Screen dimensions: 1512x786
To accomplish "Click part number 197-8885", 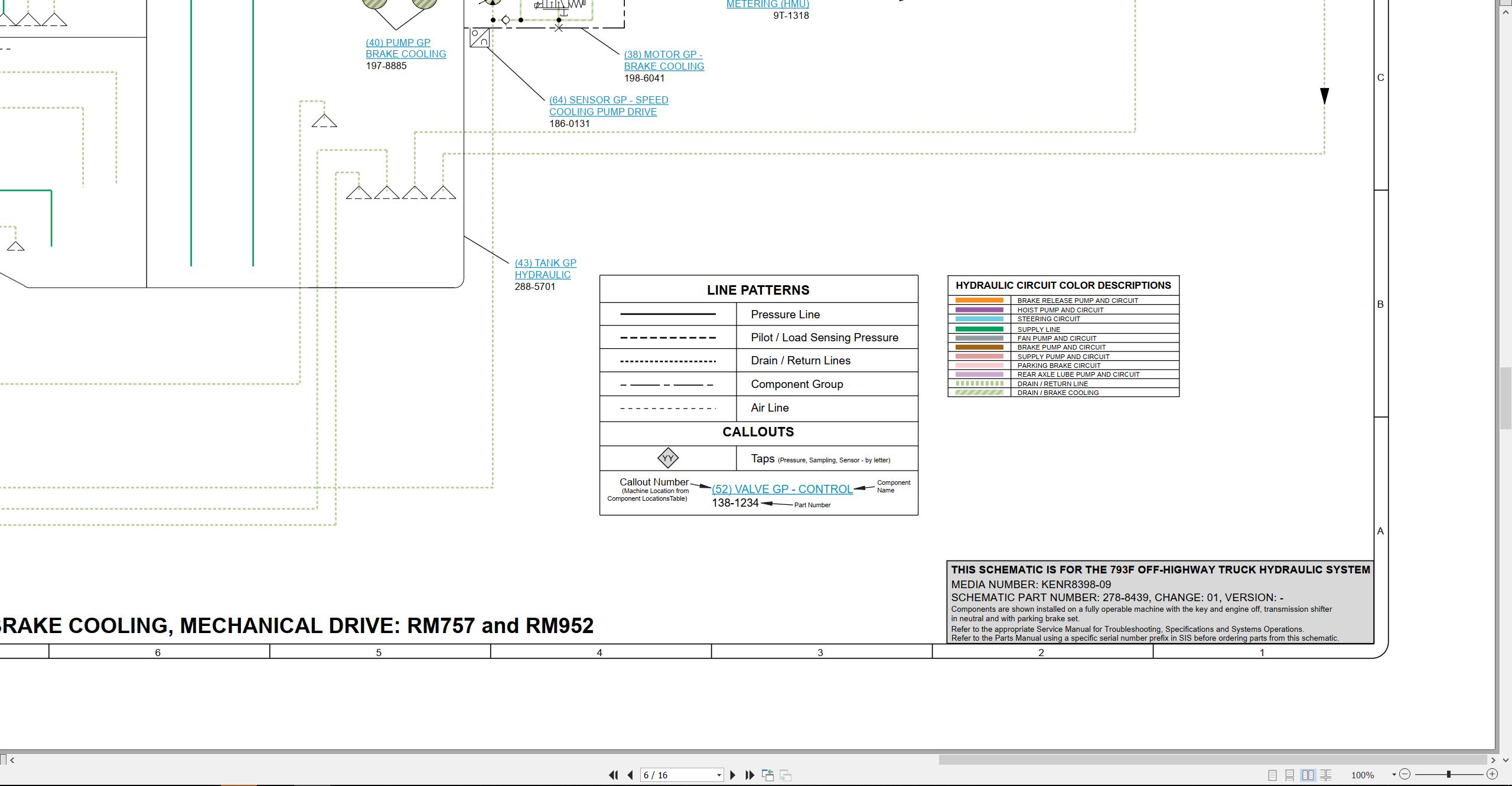I will pos(386,66).
